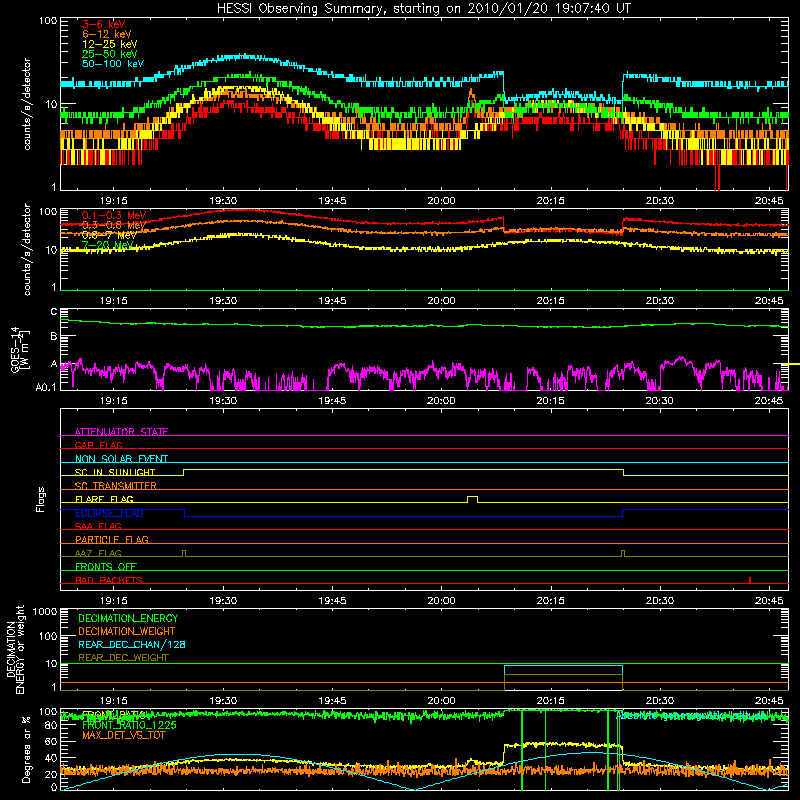Click the REAR_DEC_WEIGHT legend label
This screenshot has height=800, width=800.
click(x=123, y=658)
